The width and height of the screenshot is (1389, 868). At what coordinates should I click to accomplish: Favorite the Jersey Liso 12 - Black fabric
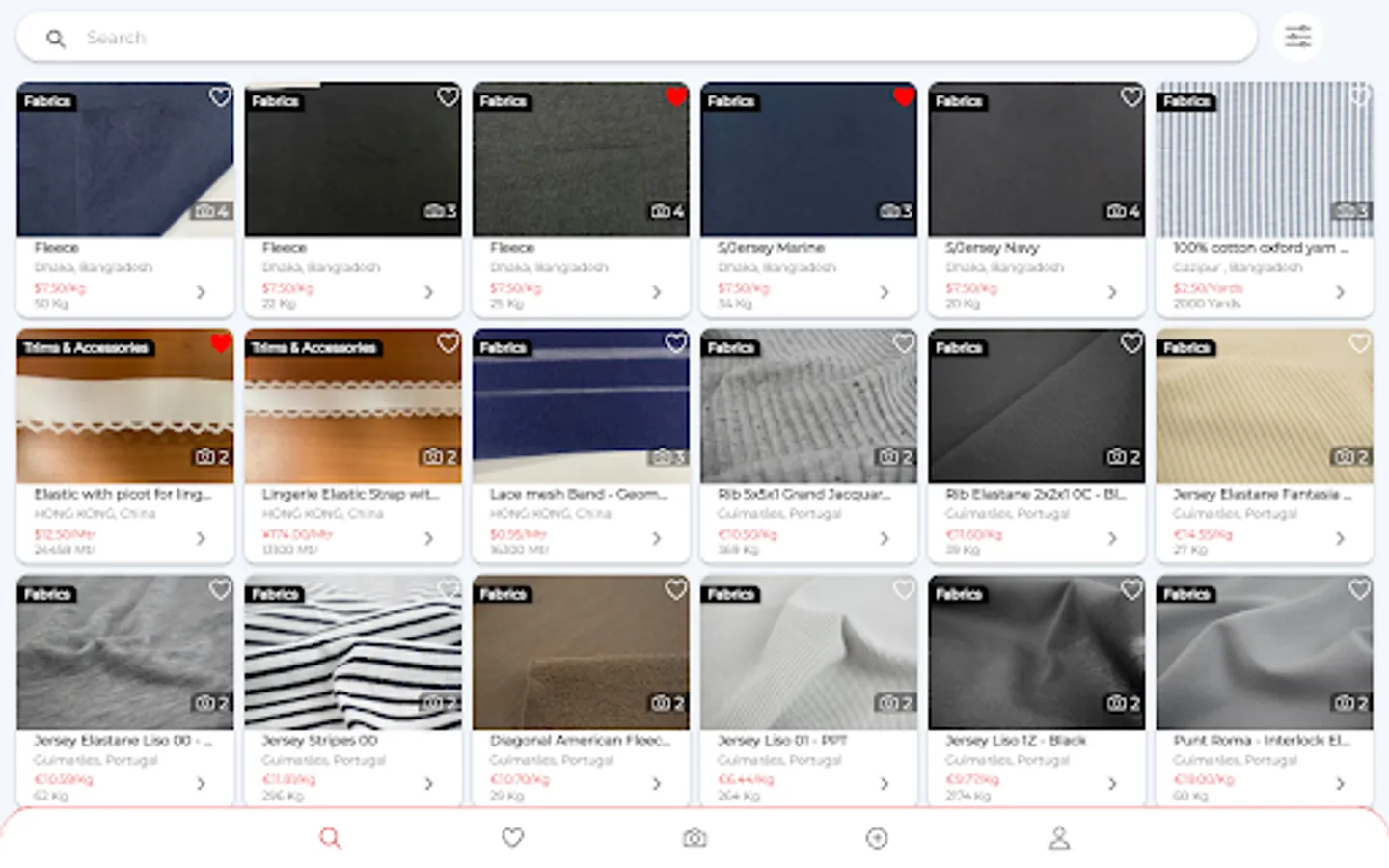coord(1131,588)
